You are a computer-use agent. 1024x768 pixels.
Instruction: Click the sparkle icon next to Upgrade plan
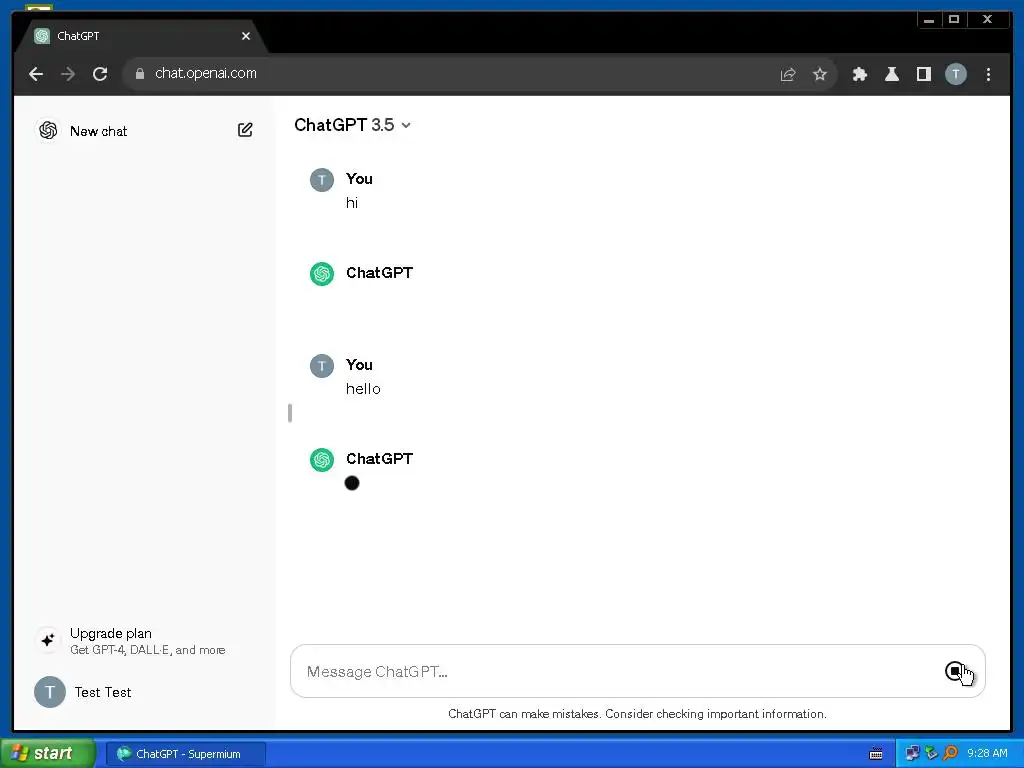(x=48, y=640)
